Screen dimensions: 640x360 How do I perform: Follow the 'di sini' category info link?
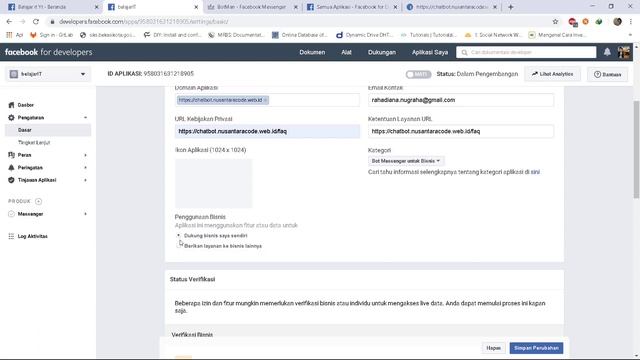pyautogui.click(x=535, y=172)
